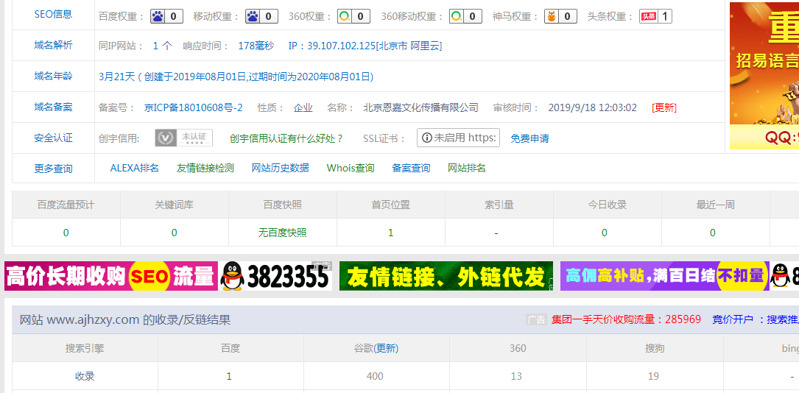This screenshot has width=799, height=393.
Task: Open 友情链接检测 query
Action: click(x=205, y=168)
